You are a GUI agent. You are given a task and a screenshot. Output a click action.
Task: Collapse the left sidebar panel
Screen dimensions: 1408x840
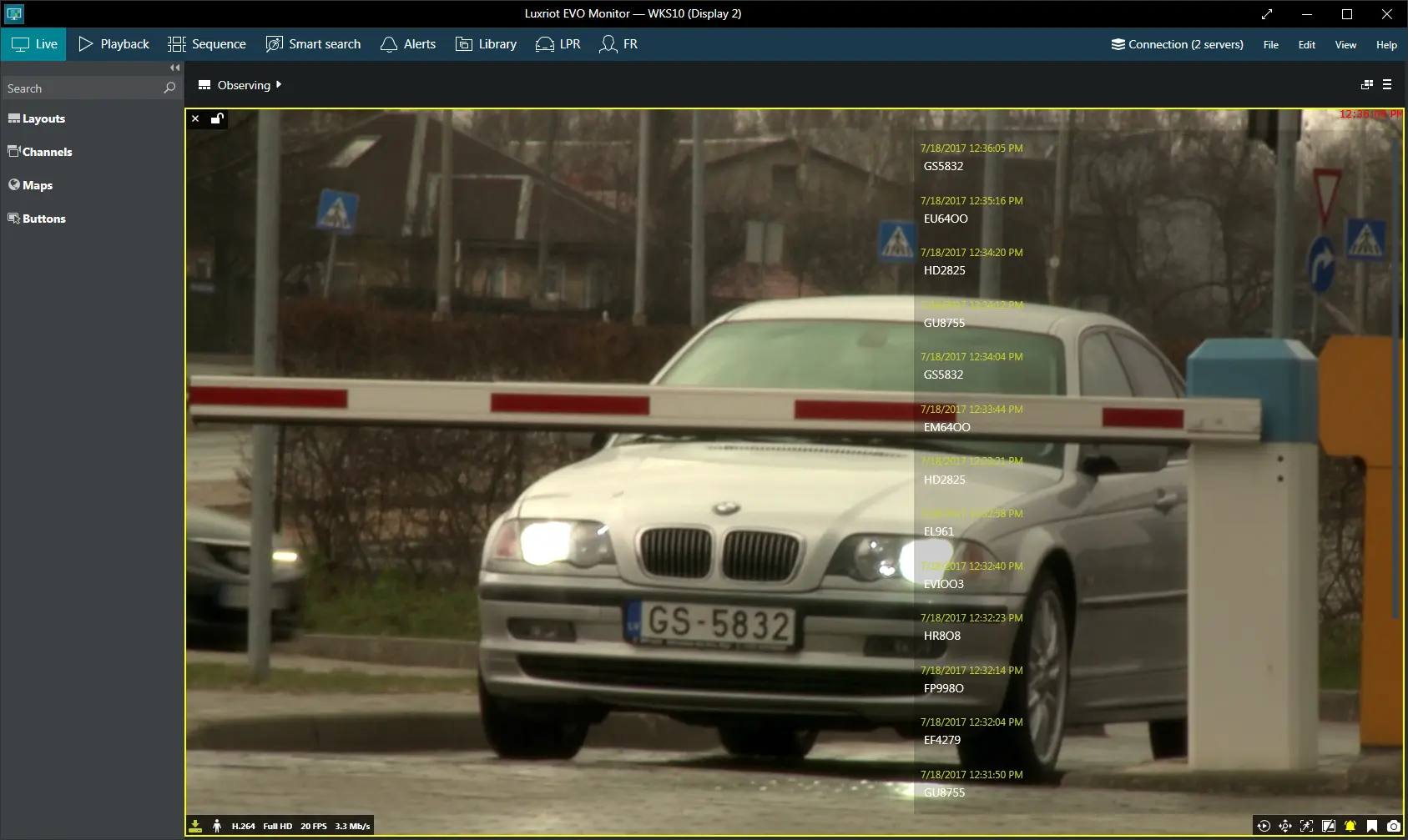click(x=174, y=68)
